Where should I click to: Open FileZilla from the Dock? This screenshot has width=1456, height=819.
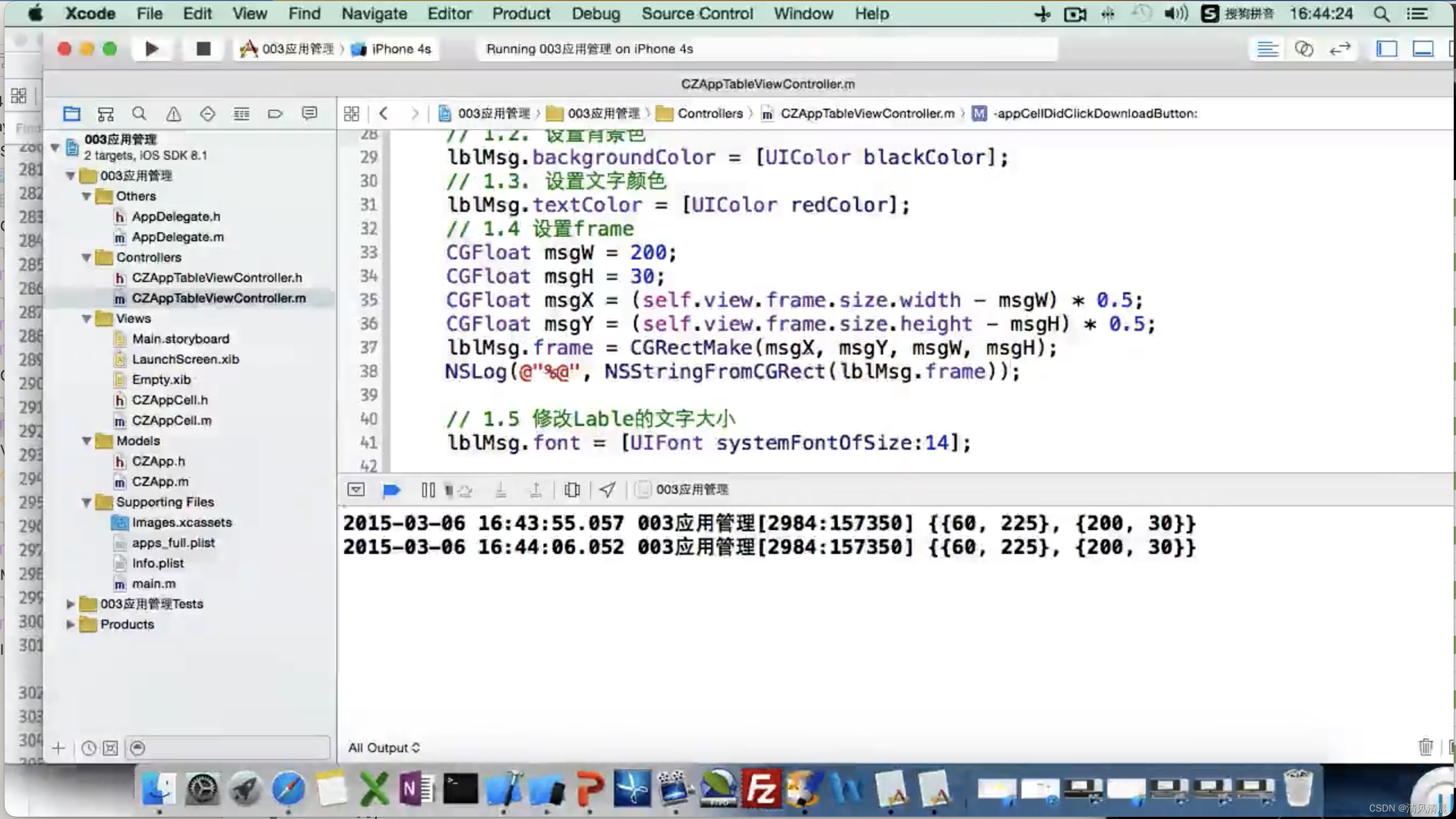[761, 788]
